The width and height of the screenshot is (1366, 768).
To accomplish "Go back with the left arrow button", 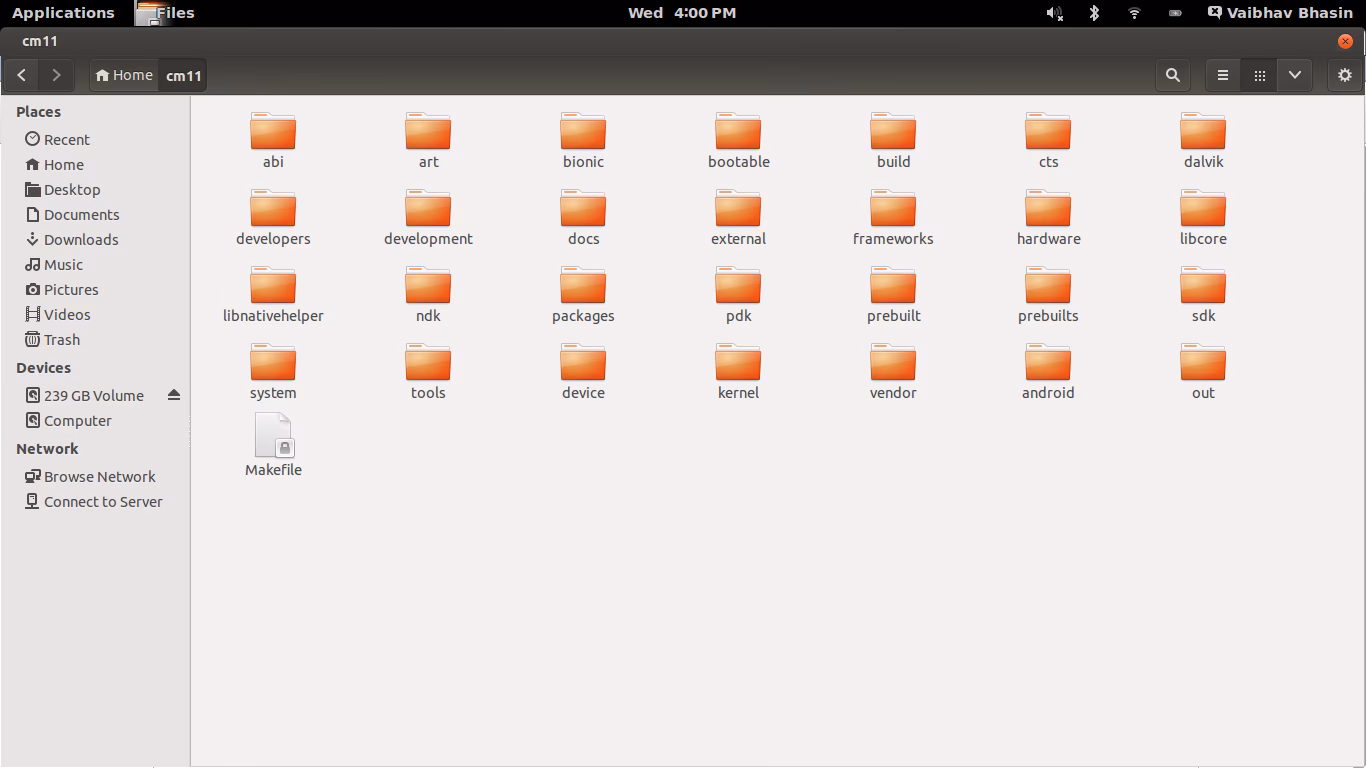I will pyautogui.click(x=22, y=75).
